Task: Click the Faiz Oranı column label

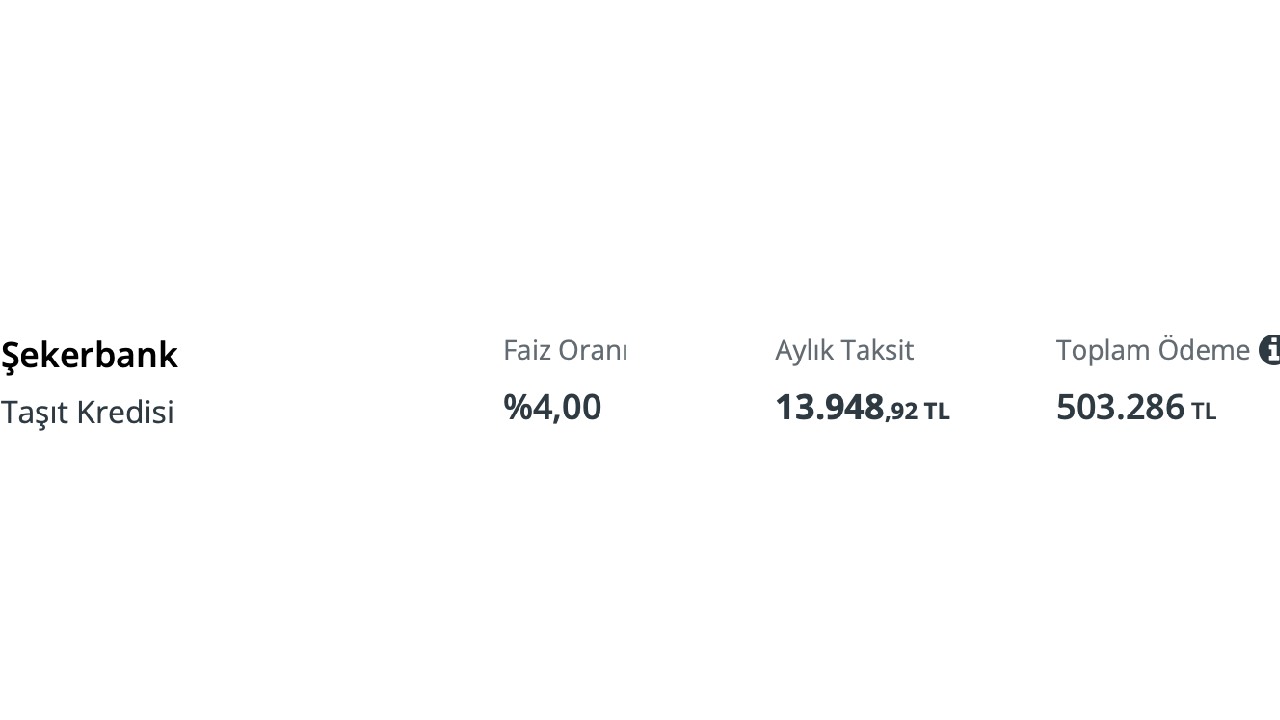Action: (x=565, y=350)
